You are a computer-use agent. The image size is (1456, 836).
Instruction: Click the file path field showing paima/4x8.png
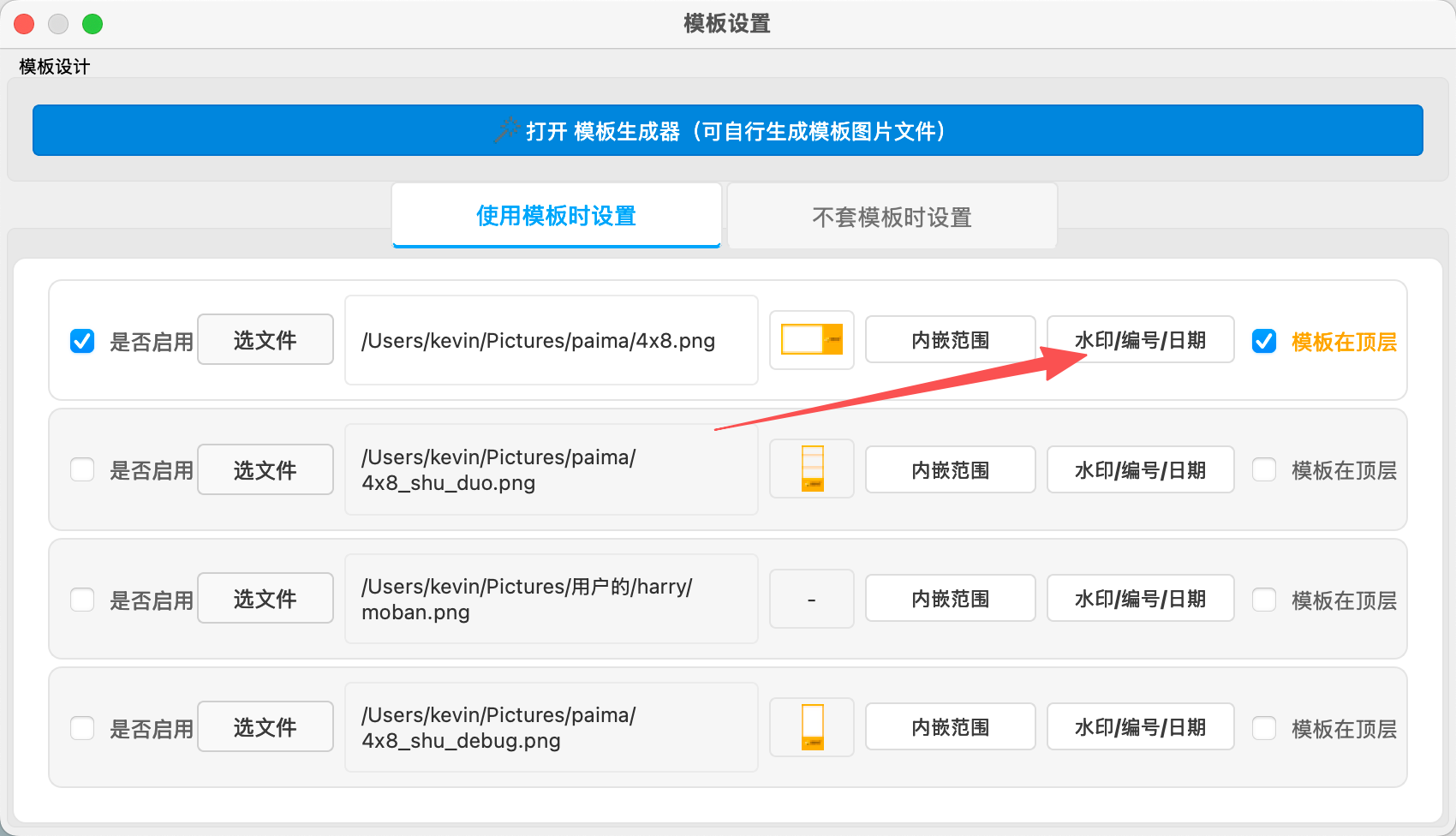click(x=551, y=340)
